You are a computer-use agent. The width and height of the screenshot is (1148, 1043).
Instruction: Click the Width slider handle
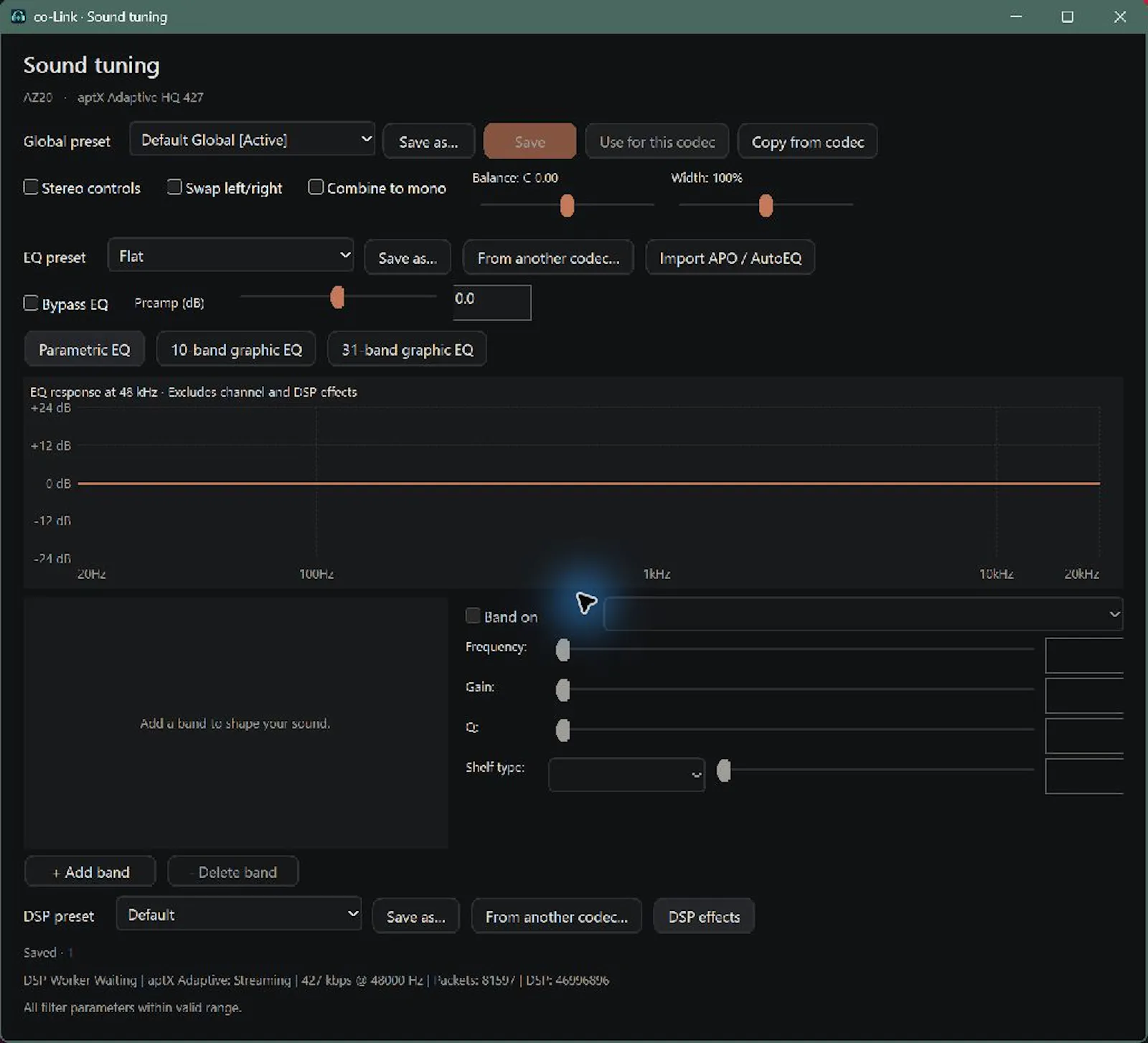[x=766, y=205]
